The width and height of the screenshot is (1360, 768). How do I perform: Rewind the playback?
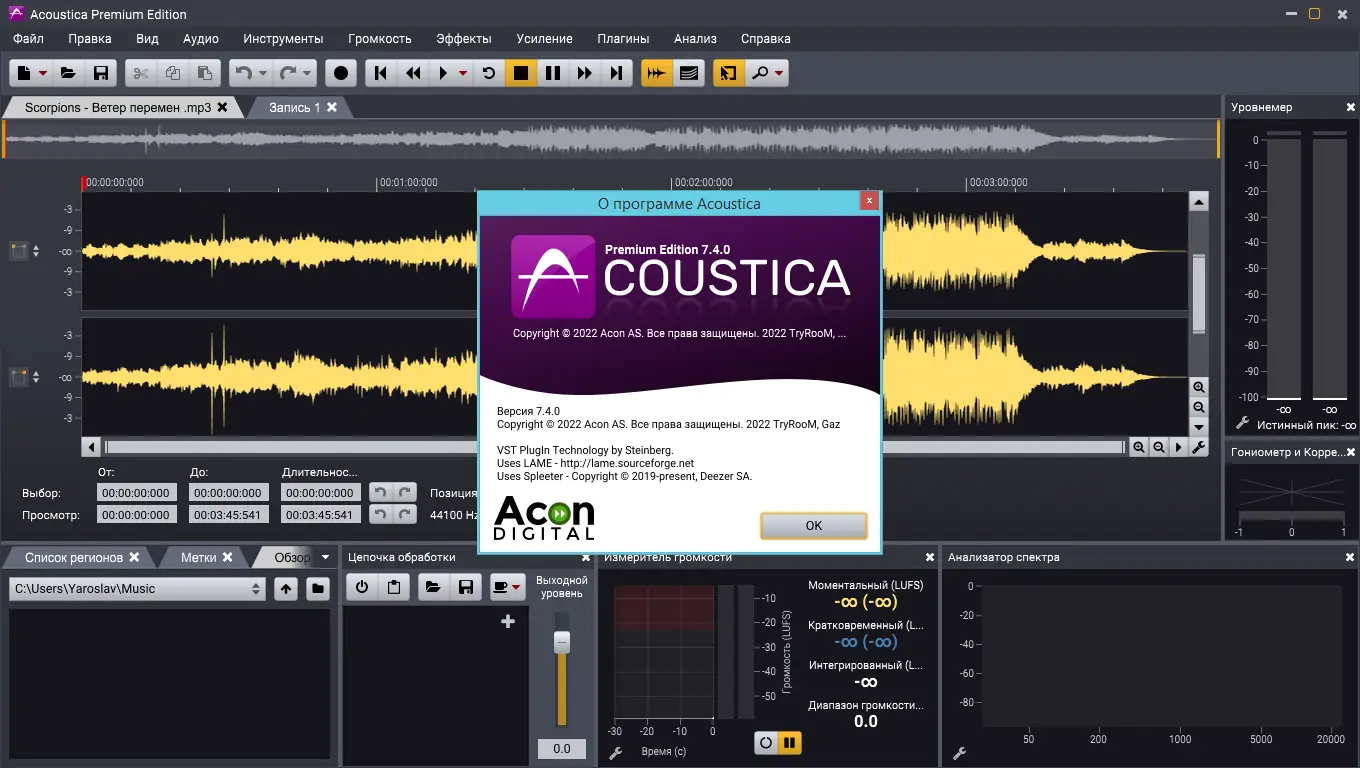(413, 73)
